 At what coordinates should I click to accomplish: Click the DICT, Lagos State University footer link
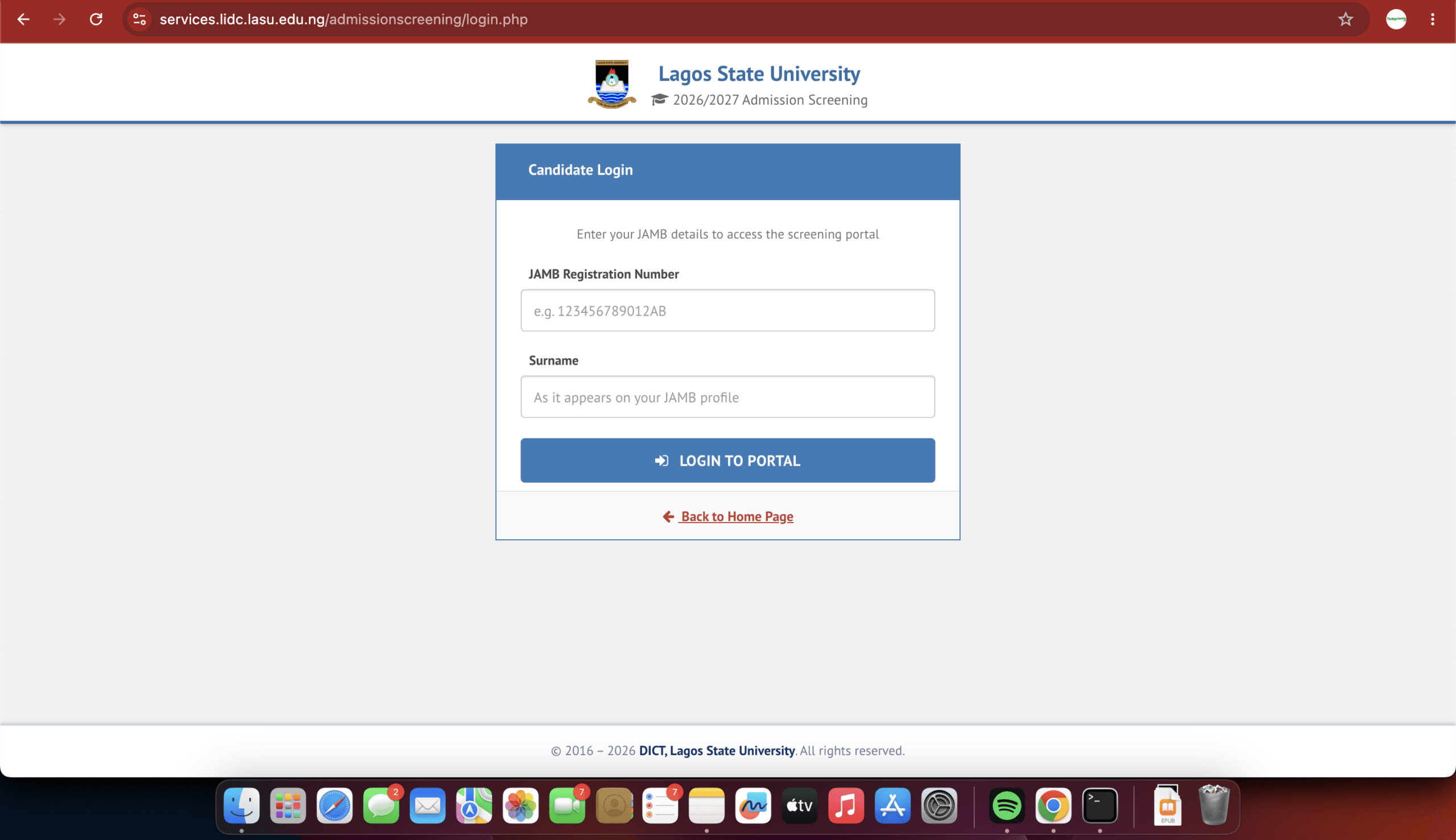pyautogui.click(x=717, y=751)
